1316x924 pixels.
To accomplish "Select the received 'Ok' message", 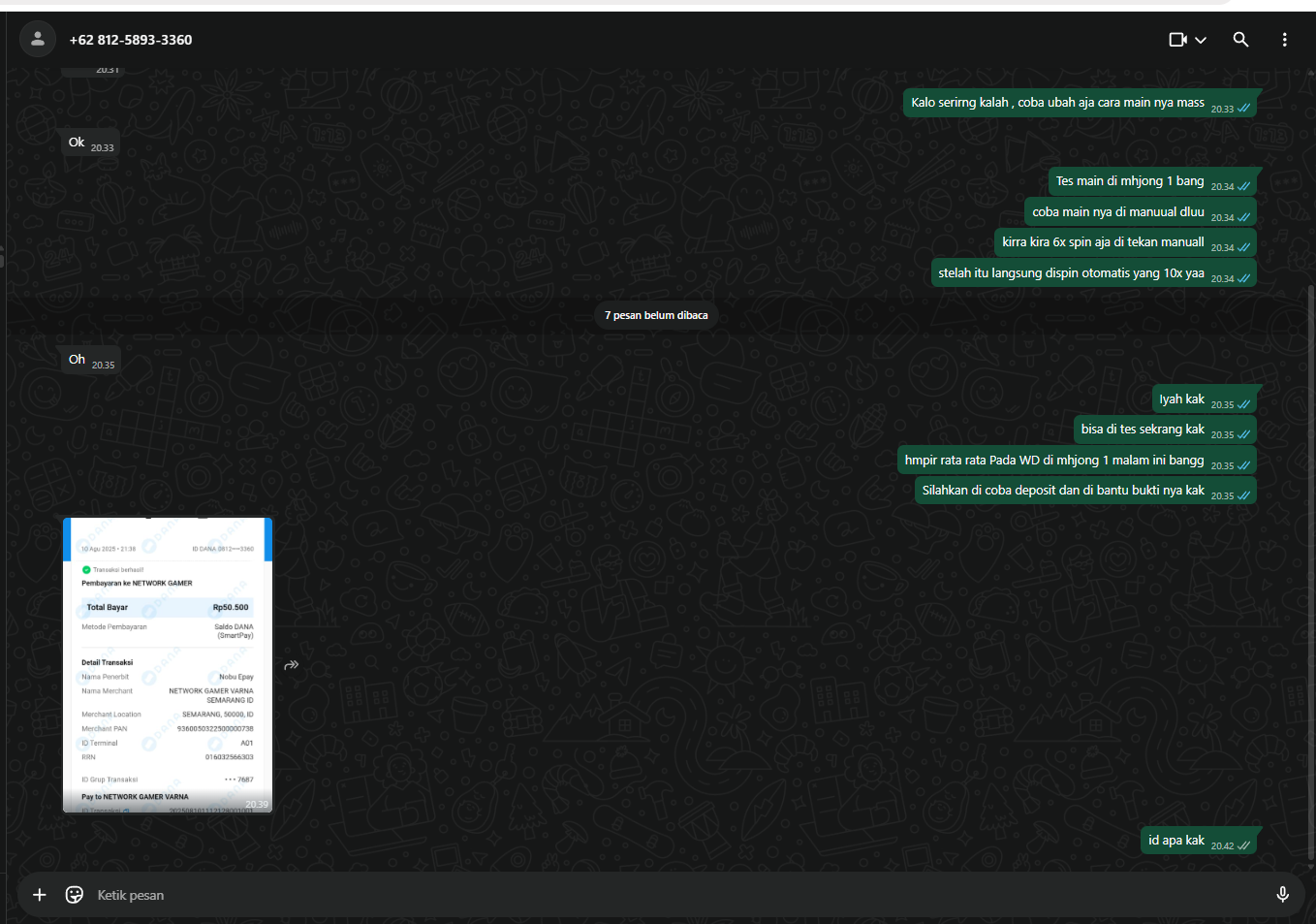I will 90,143.
